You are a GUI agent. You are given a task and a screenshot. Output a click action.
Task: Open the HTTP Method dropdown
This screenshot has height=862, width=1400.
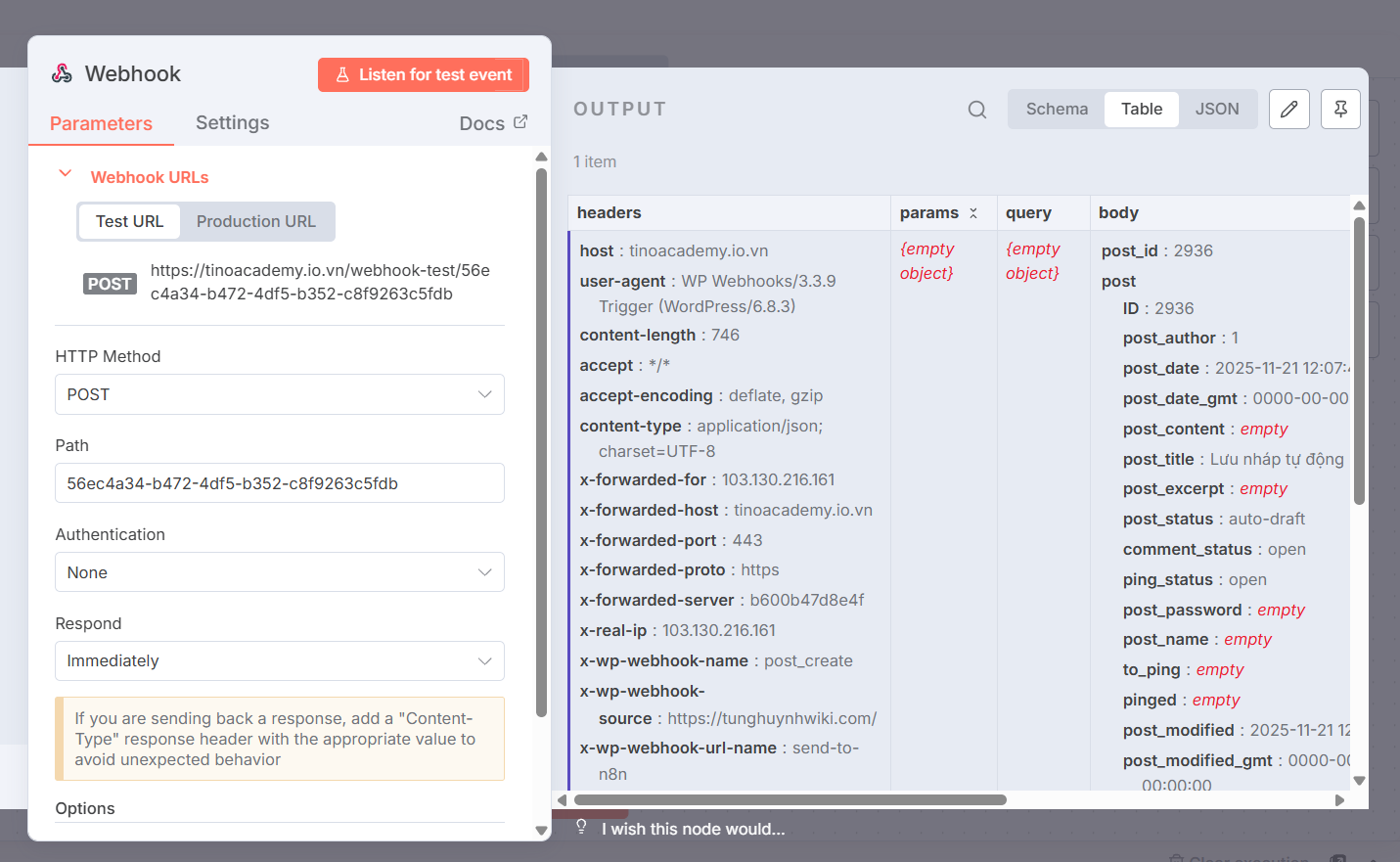pos(280,394)
